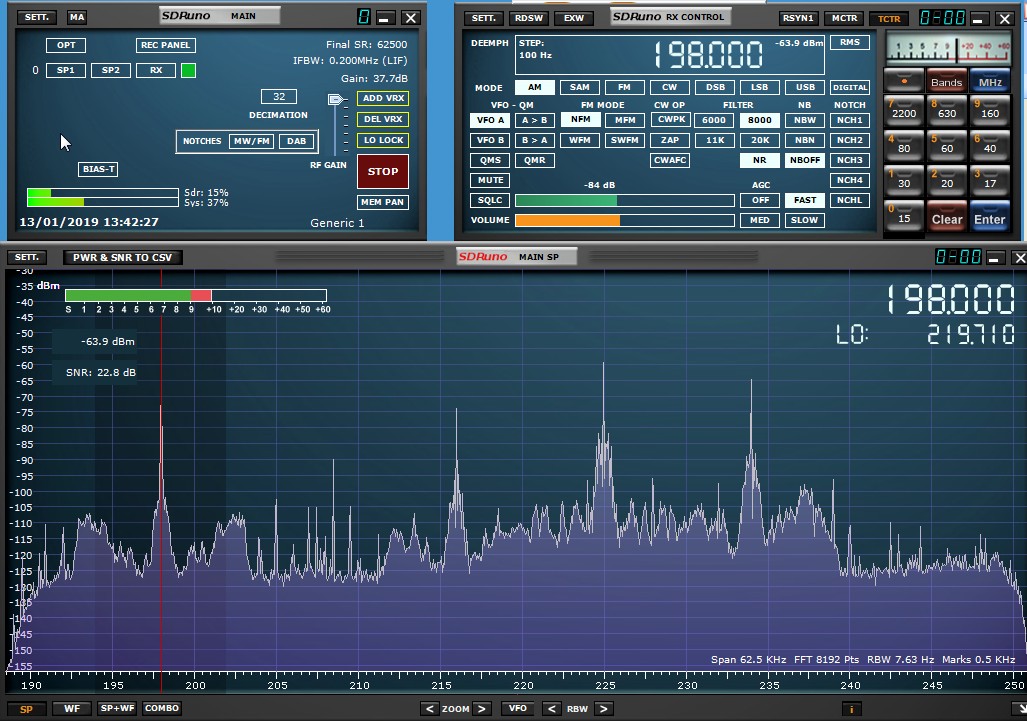
Task: Select the 60 band keypad button
Action: point(947,145)
